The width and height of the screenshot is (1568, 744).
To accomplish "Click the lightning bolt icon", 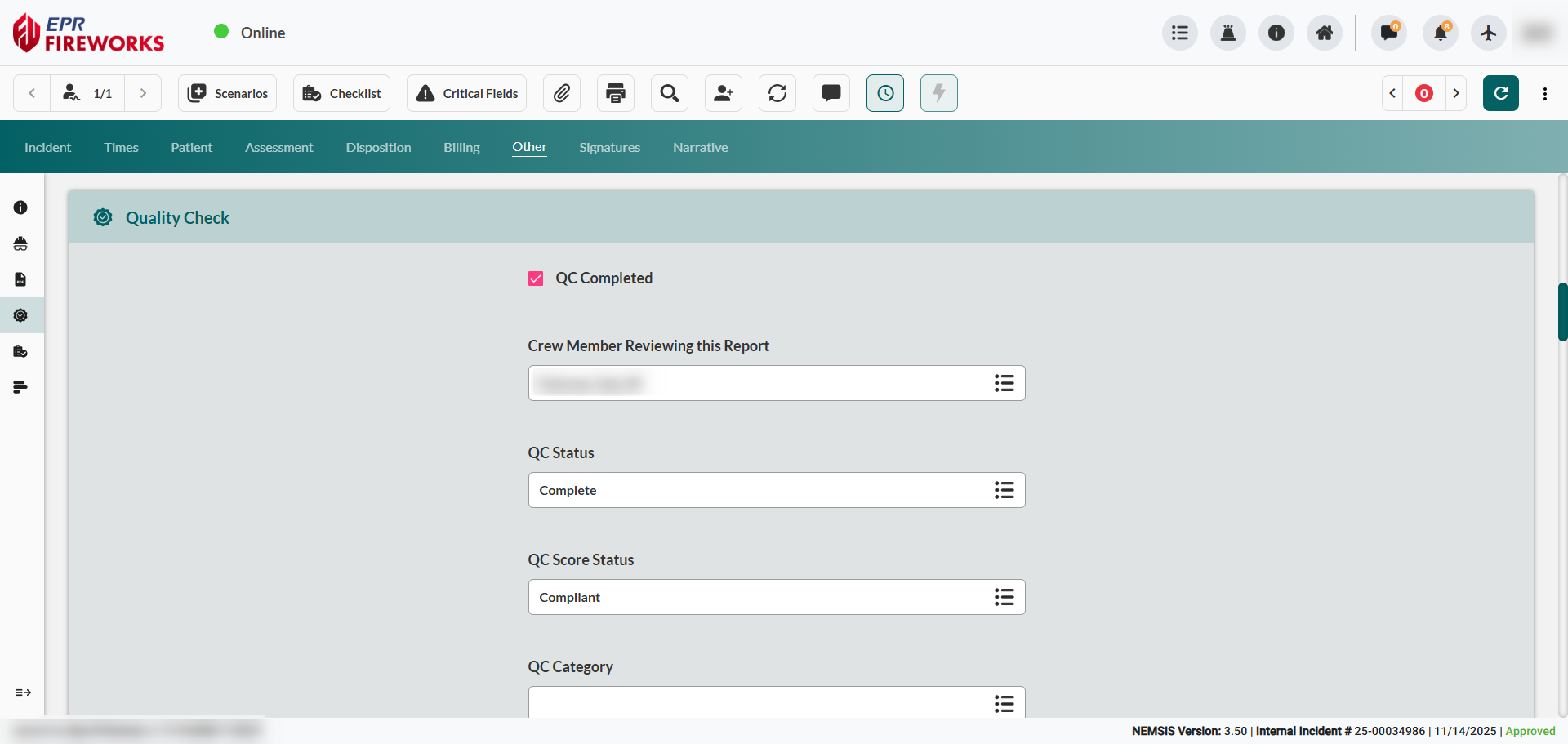I will [939, 93].
